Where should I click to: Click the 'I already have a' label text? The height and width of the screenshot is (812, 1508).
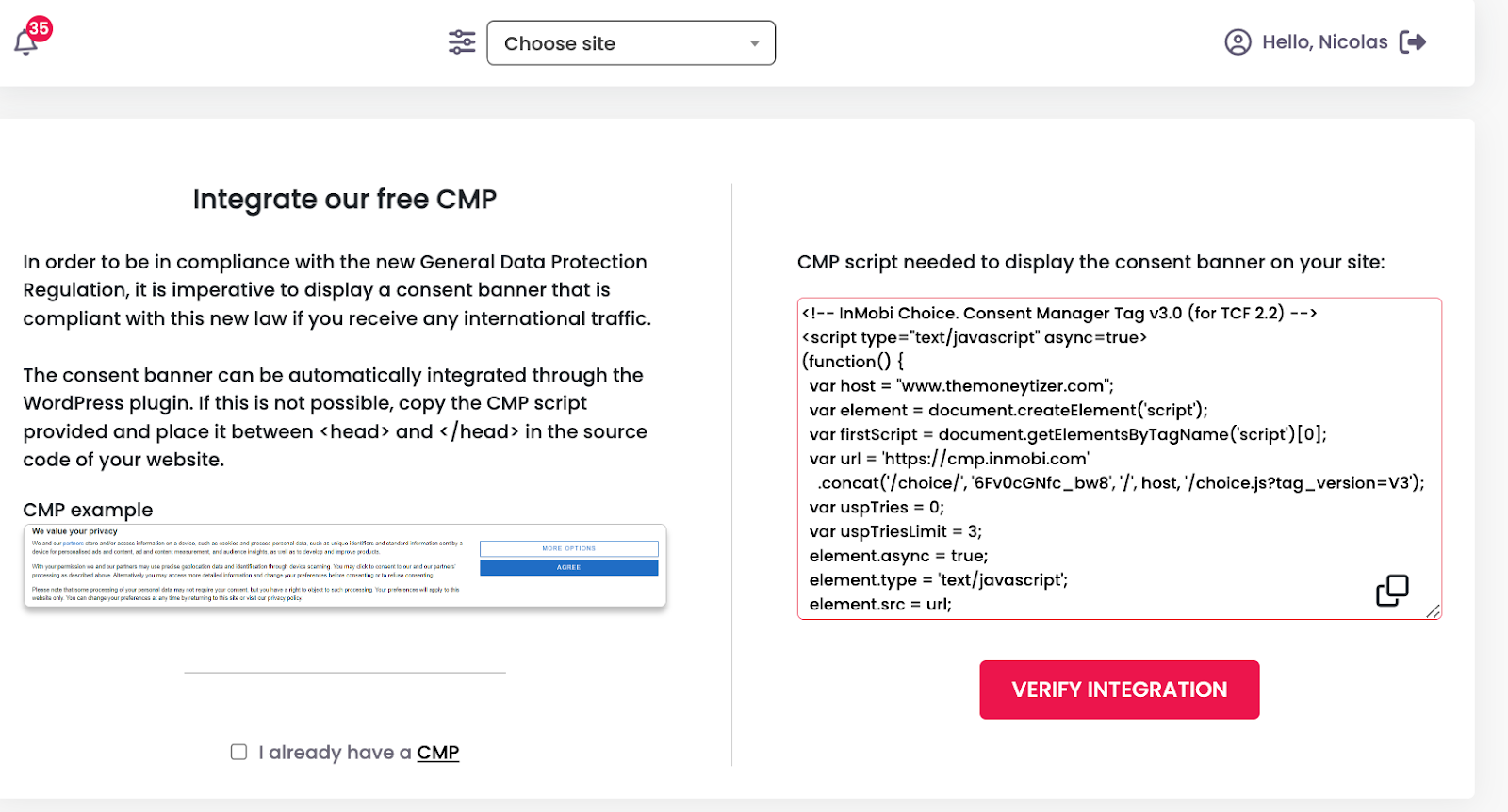pos(335,753)
